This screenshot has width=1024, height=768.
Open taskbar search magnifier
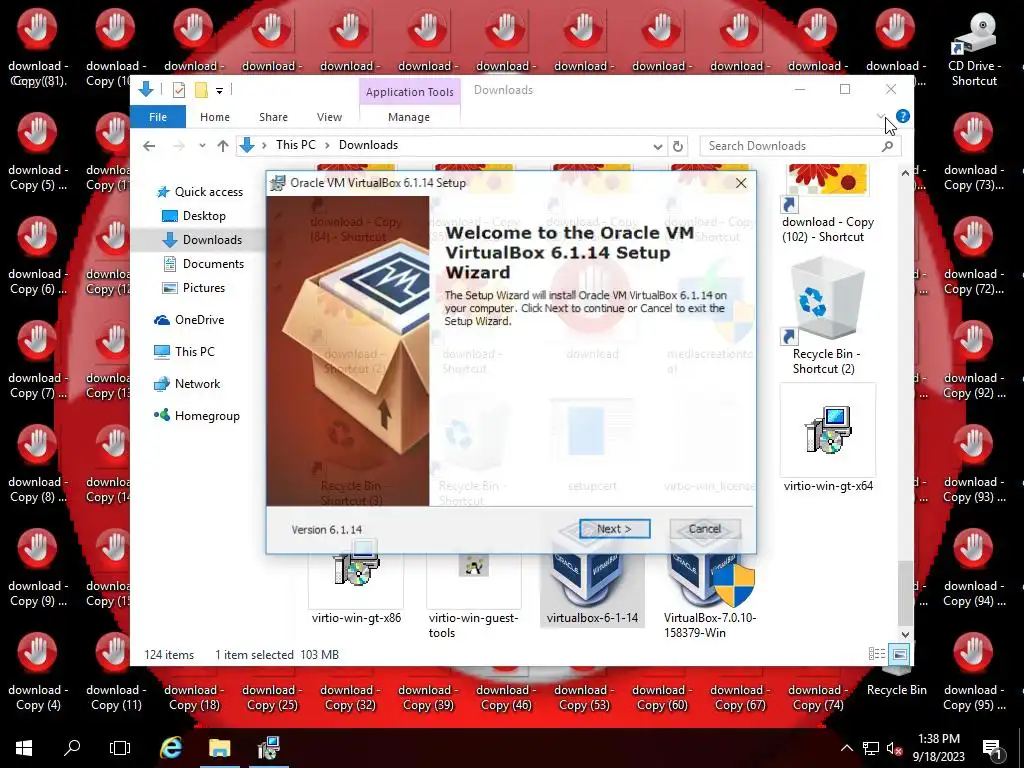coord(72,748)
